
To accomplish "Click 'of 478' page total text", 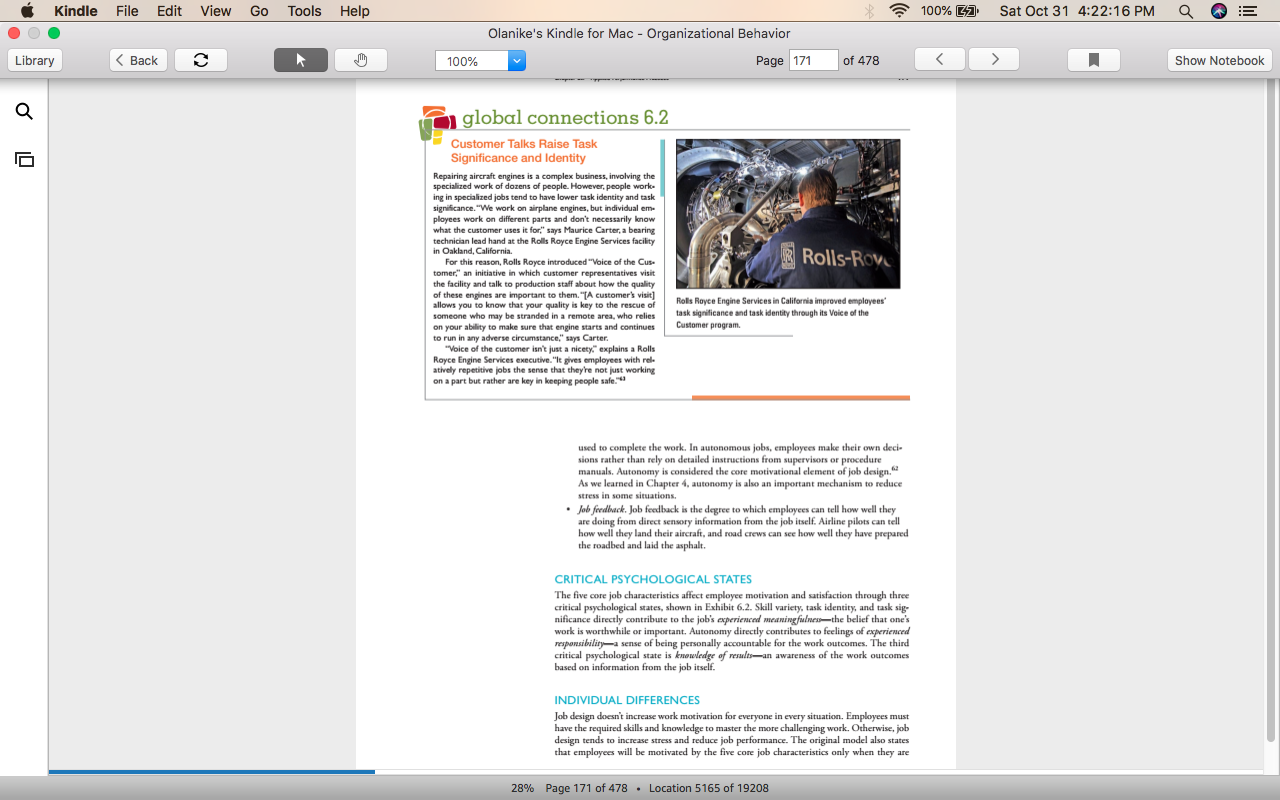I will 861,60.
